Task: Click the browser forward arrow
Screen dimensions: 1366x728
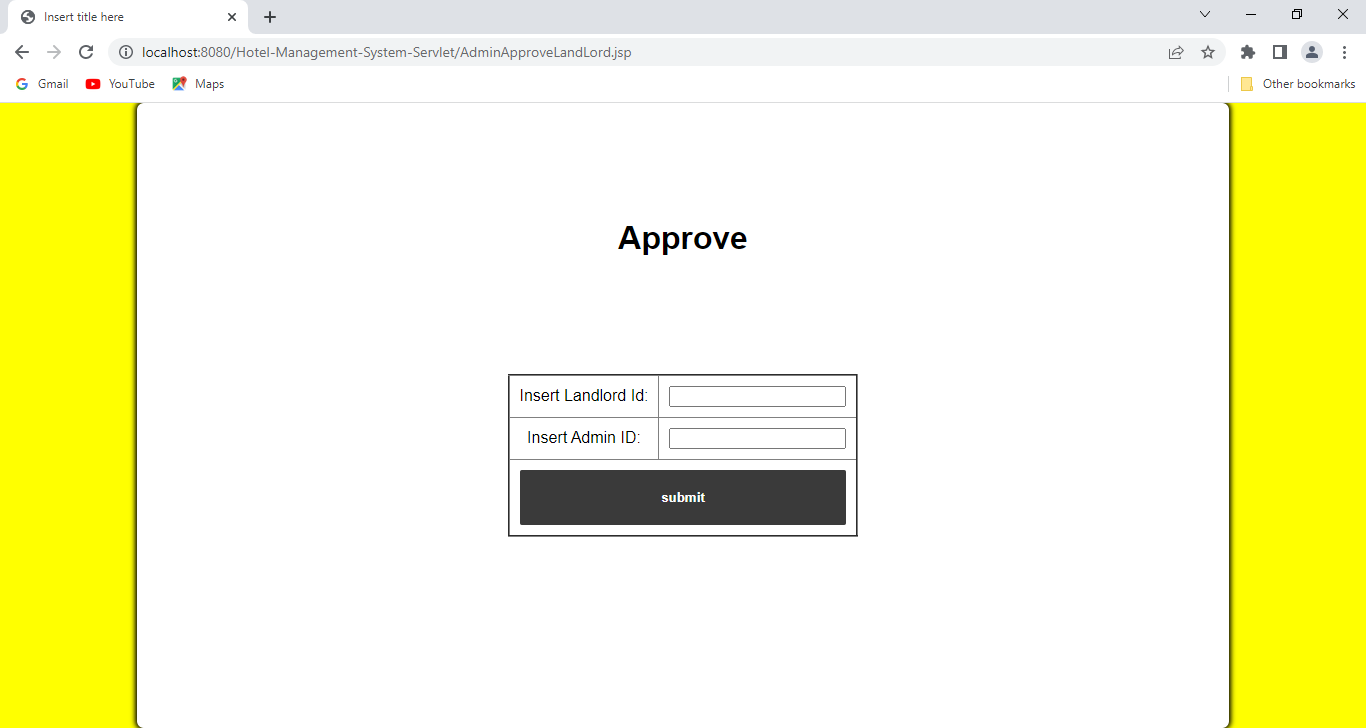Action: [x=54, y=52]
